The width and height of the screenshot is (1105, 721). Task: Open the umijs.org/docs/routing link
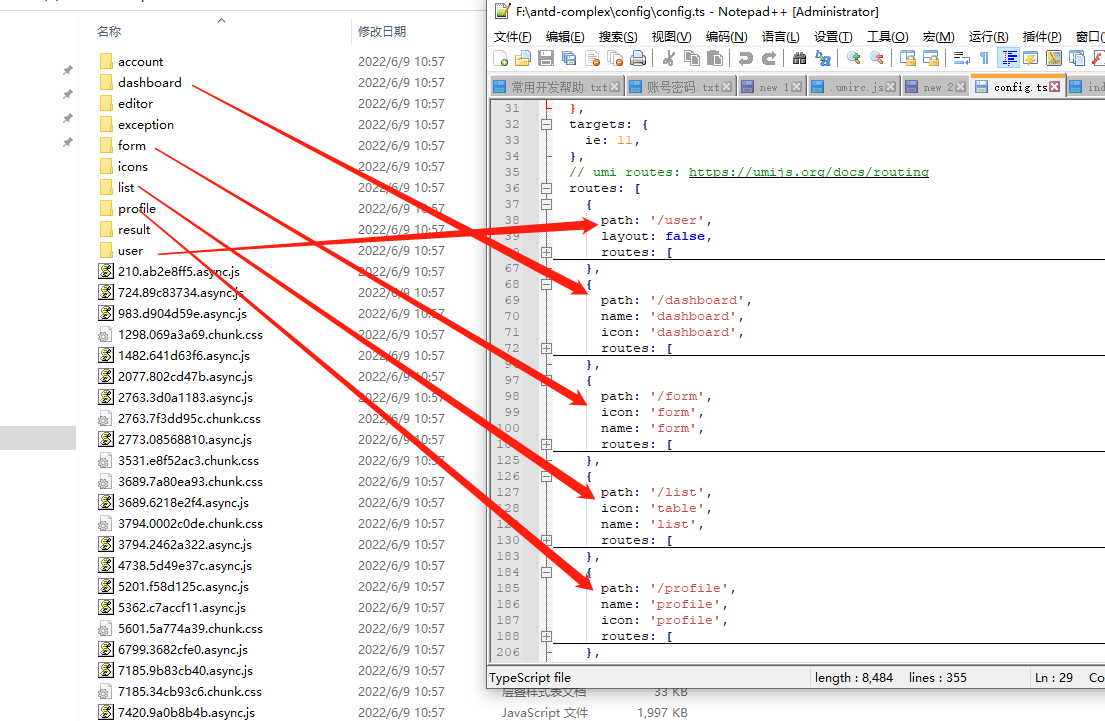808,172
